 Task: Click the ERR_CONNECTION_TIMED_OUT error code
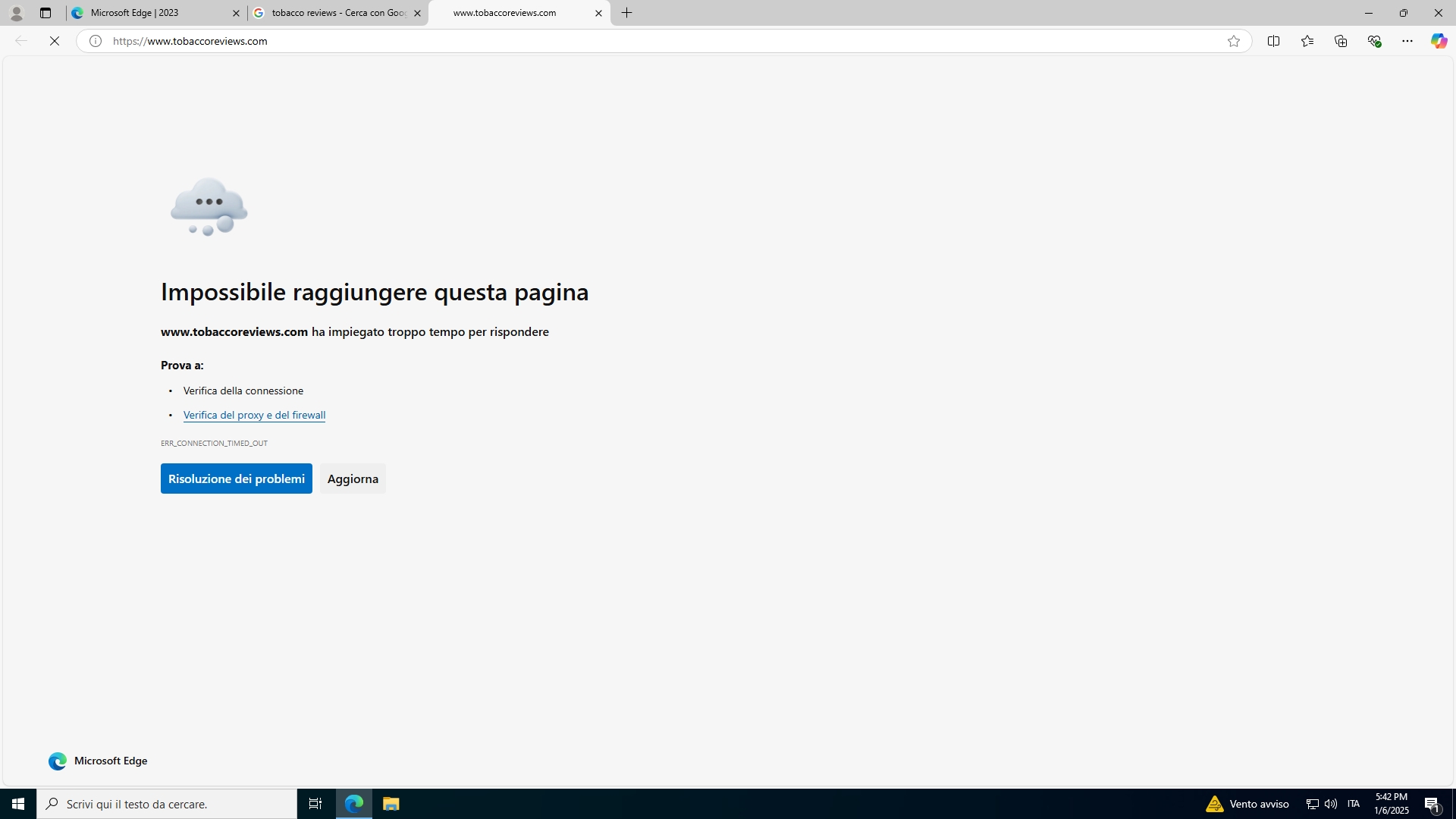point(214,443)
